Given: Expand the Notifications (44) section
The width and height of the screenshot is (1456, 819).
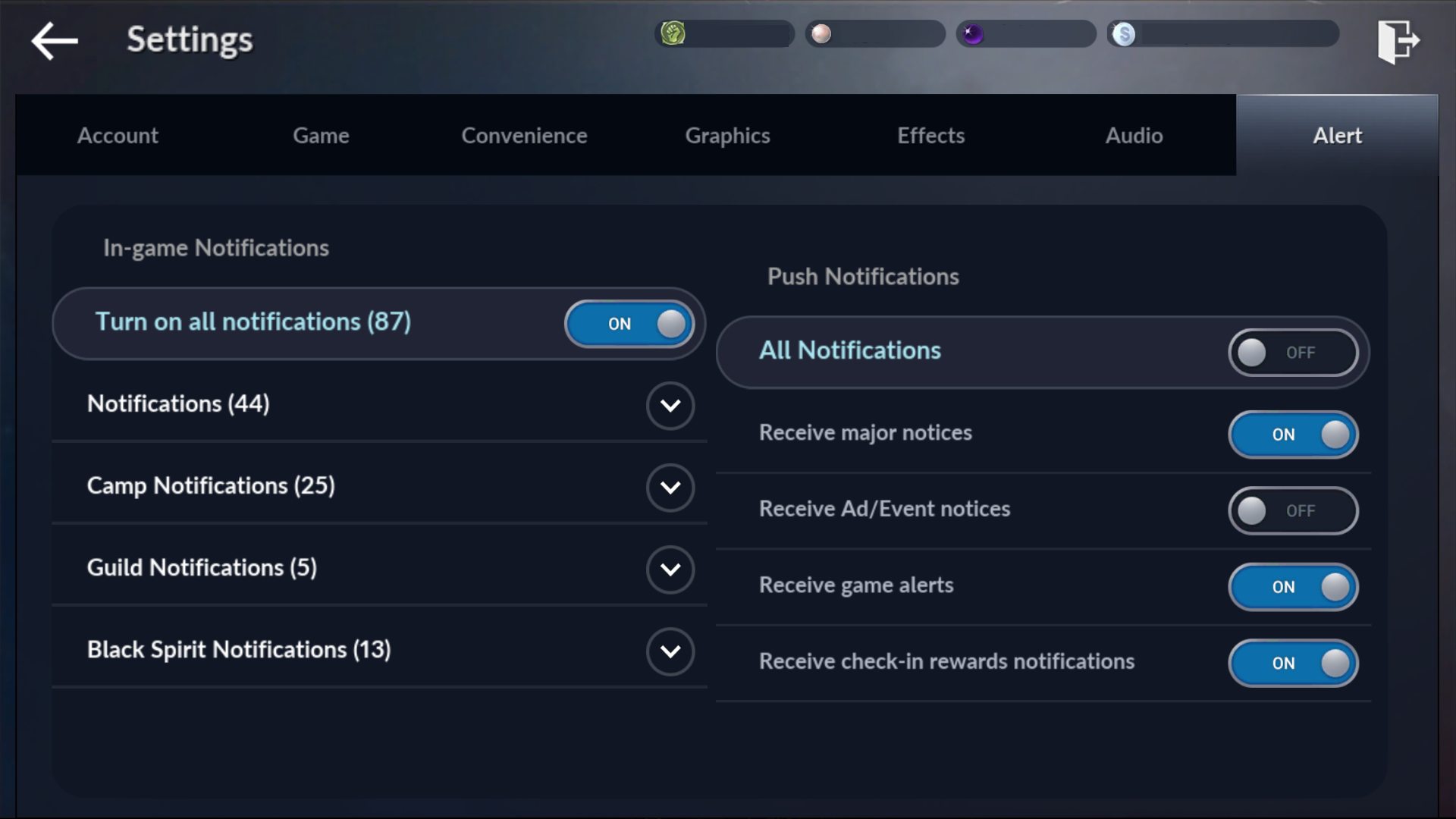Looking at the screenshot, I should (x=670, y=406).
